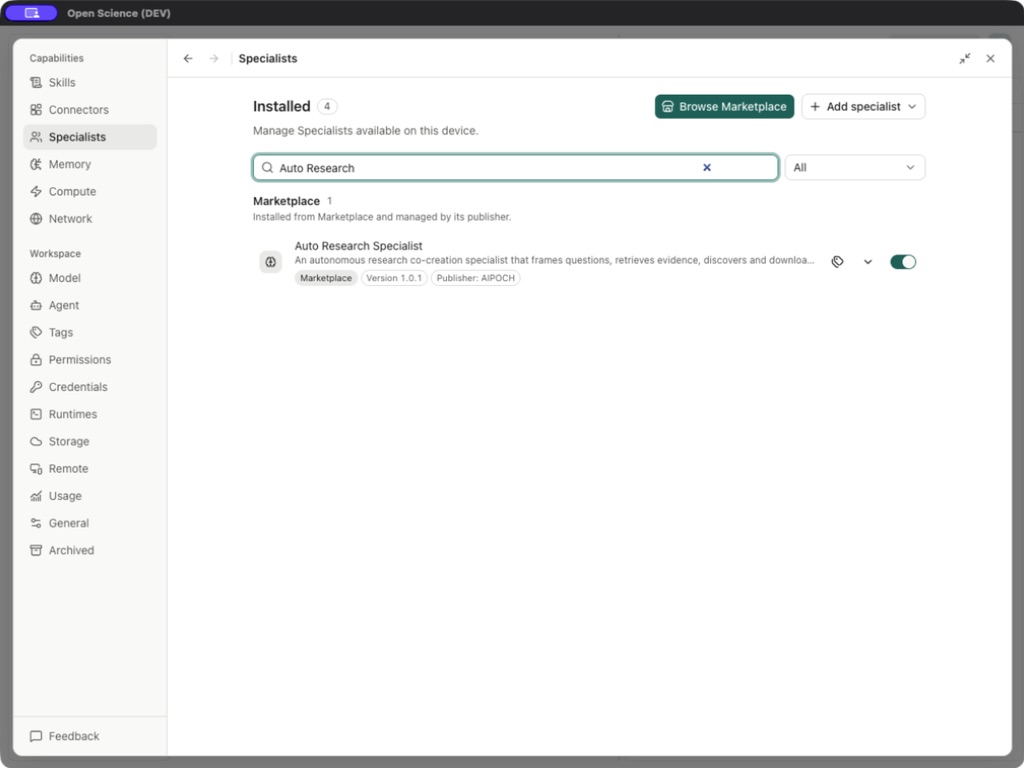Screen dimensions: 1024x768
Task: Click the Tags icon in sidebar
Action: coord(36,332)
